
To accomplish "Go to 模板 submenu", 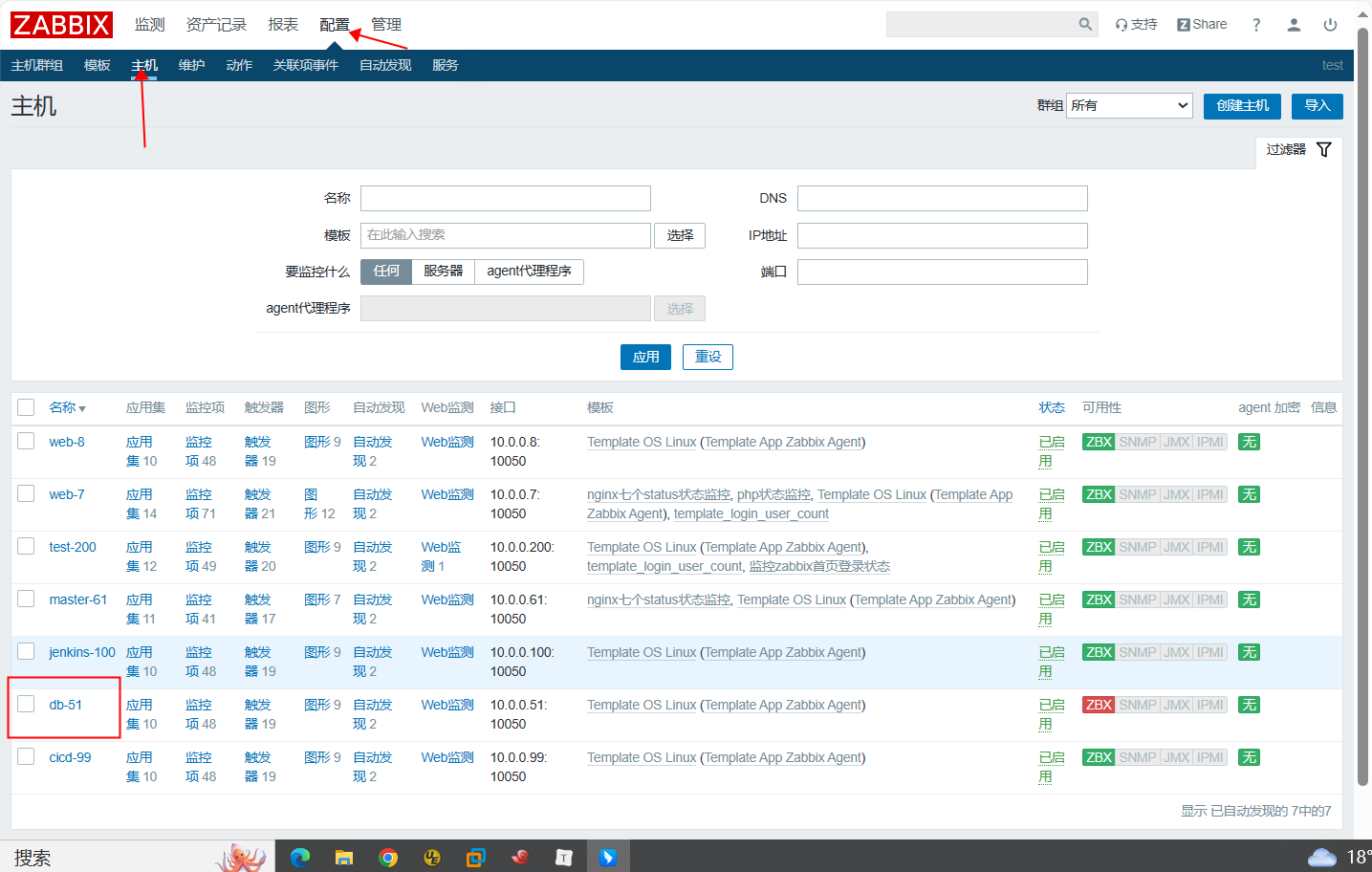I will point(98,65).
